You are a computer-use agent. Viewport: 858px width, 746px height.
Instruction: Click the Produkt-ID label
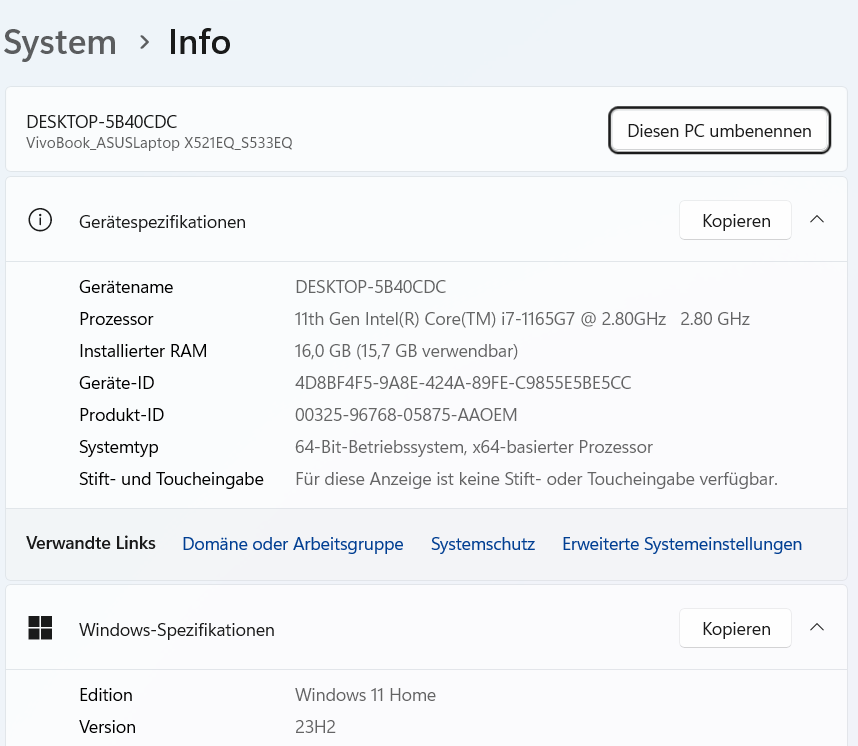[x=121, y=415]
